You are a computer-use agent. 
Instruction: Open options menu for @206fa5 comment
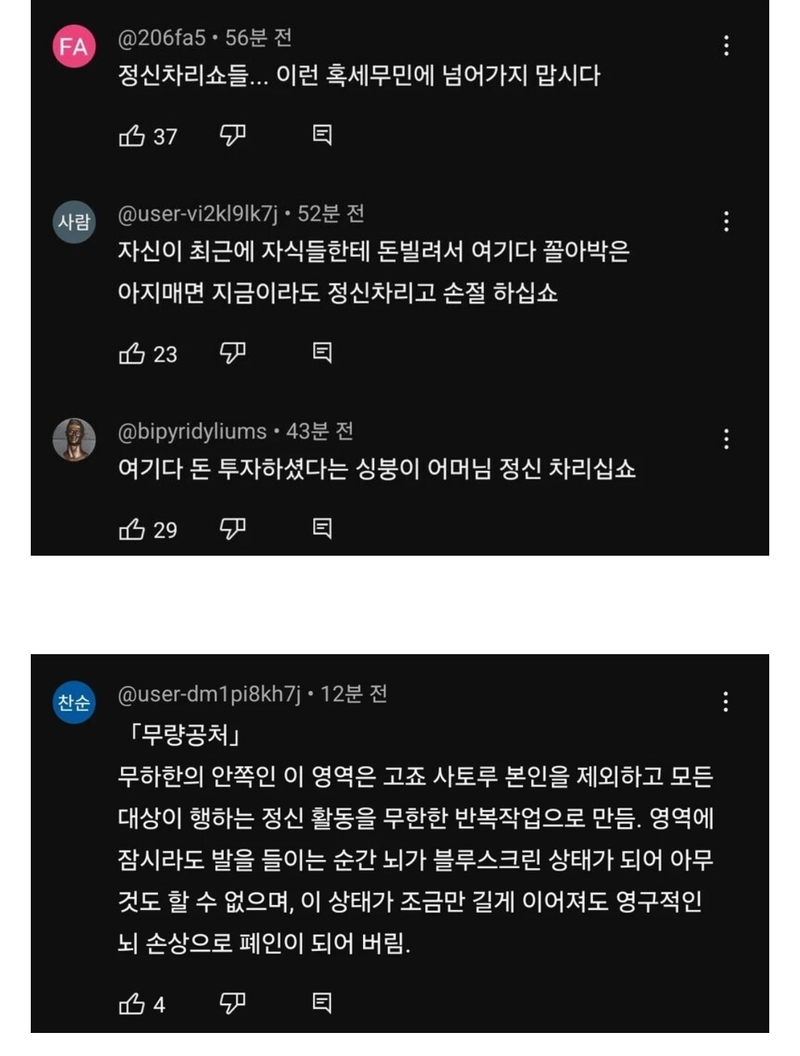click(x=726, y=46)
